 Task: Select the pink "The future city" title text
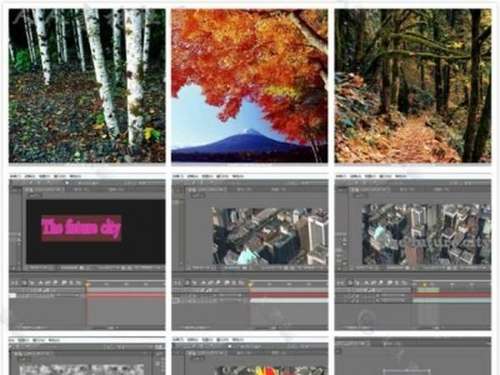81,228
